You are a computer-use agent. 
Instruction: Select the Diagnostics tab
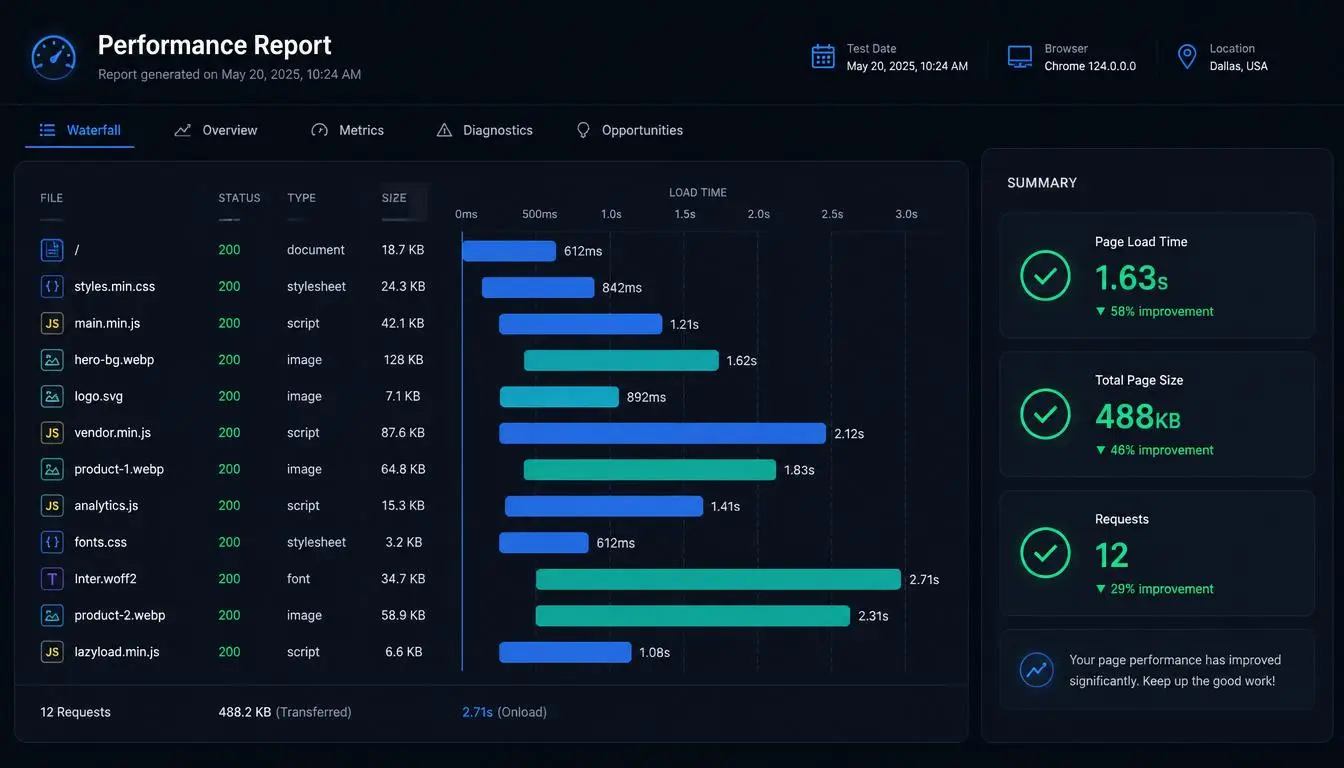click(x=485, y=130)
